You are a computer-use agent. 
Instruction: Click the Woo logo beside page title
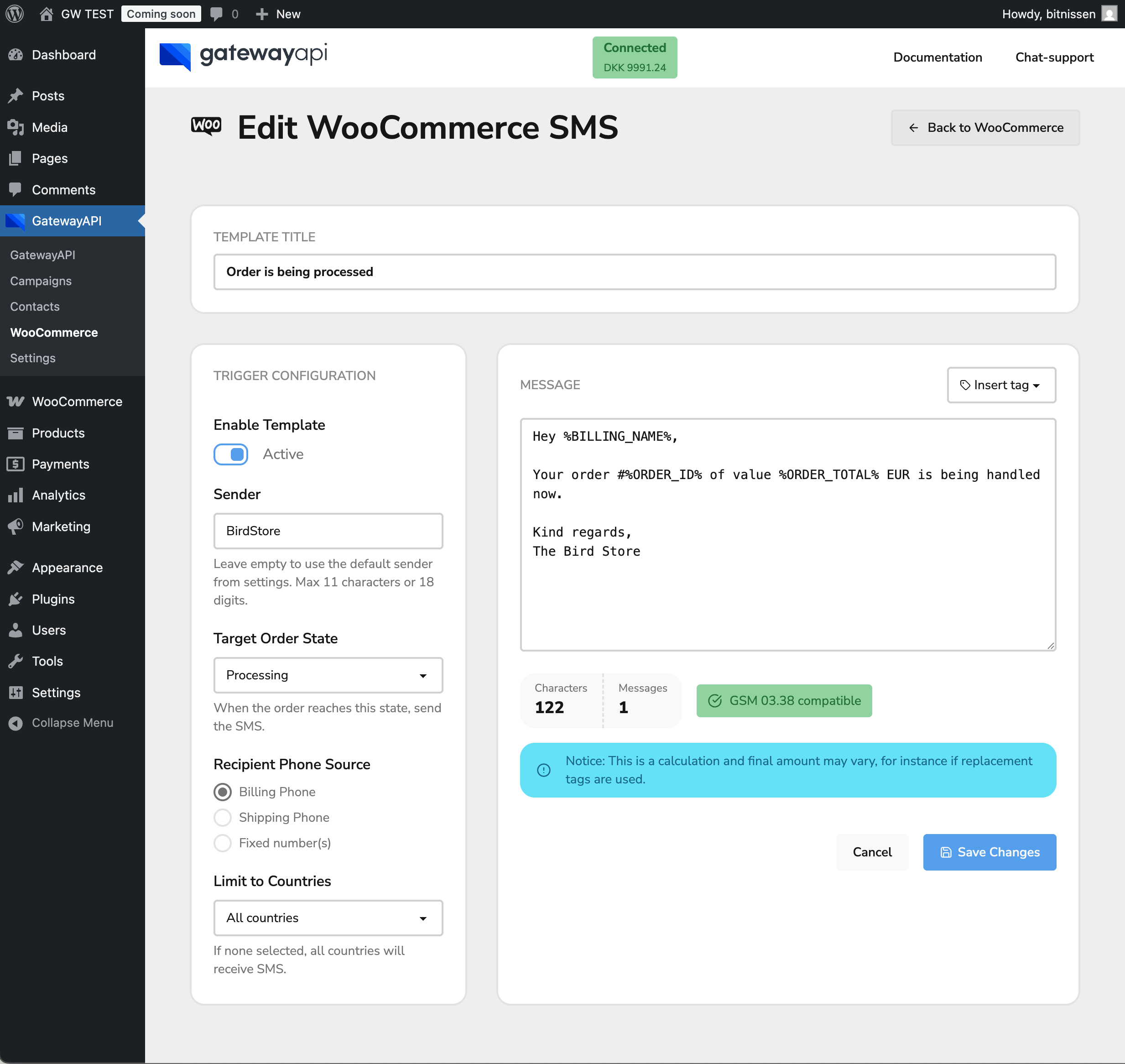coord(206,125)
